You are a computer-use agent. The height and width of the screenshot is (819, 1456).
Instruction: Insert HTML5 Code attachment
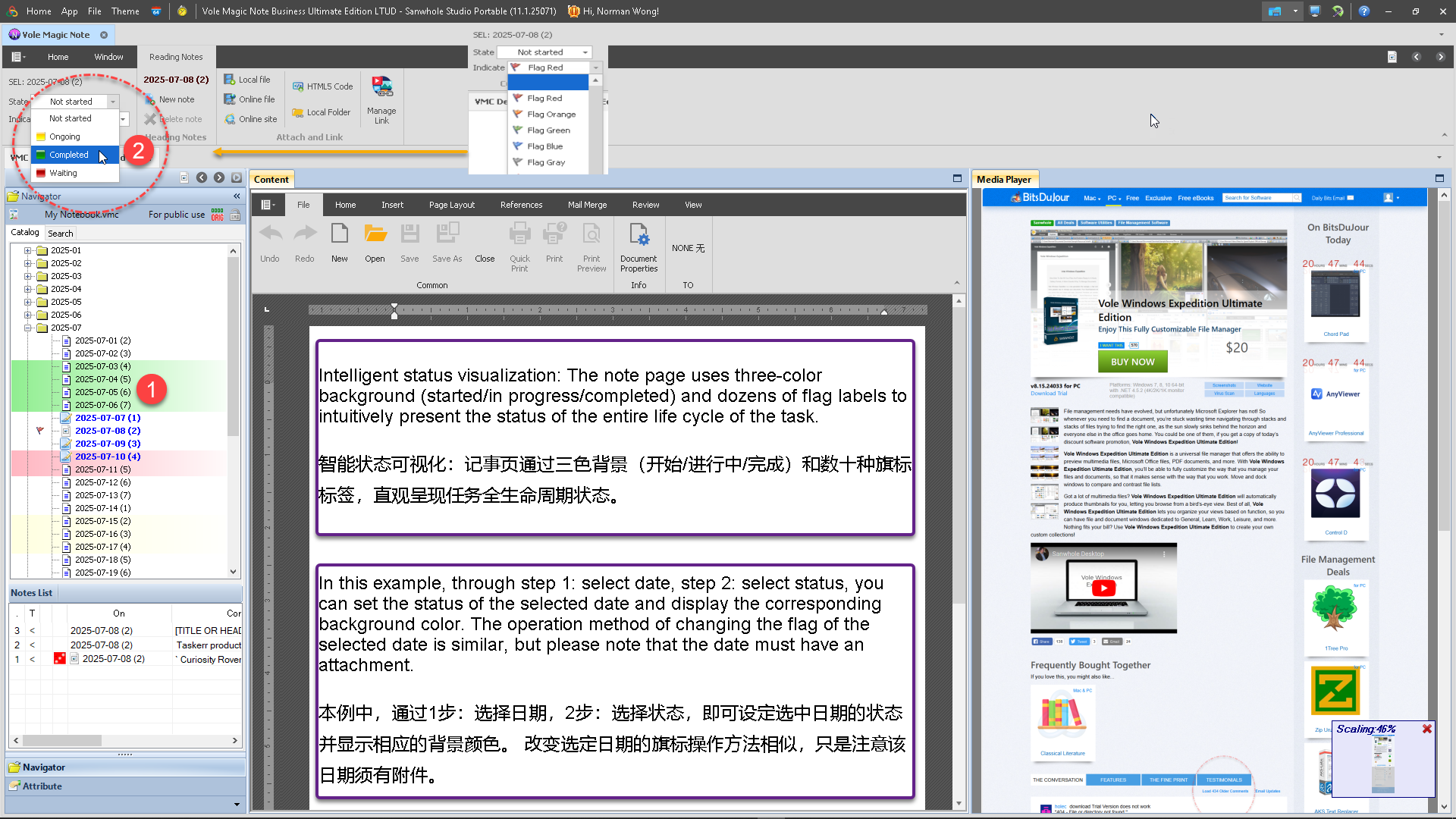pos(323,86)
